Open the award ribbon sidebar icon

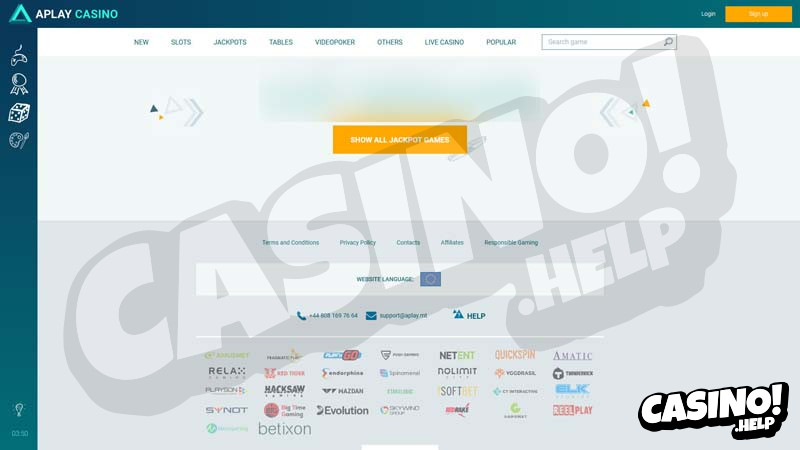coord(19,84)
